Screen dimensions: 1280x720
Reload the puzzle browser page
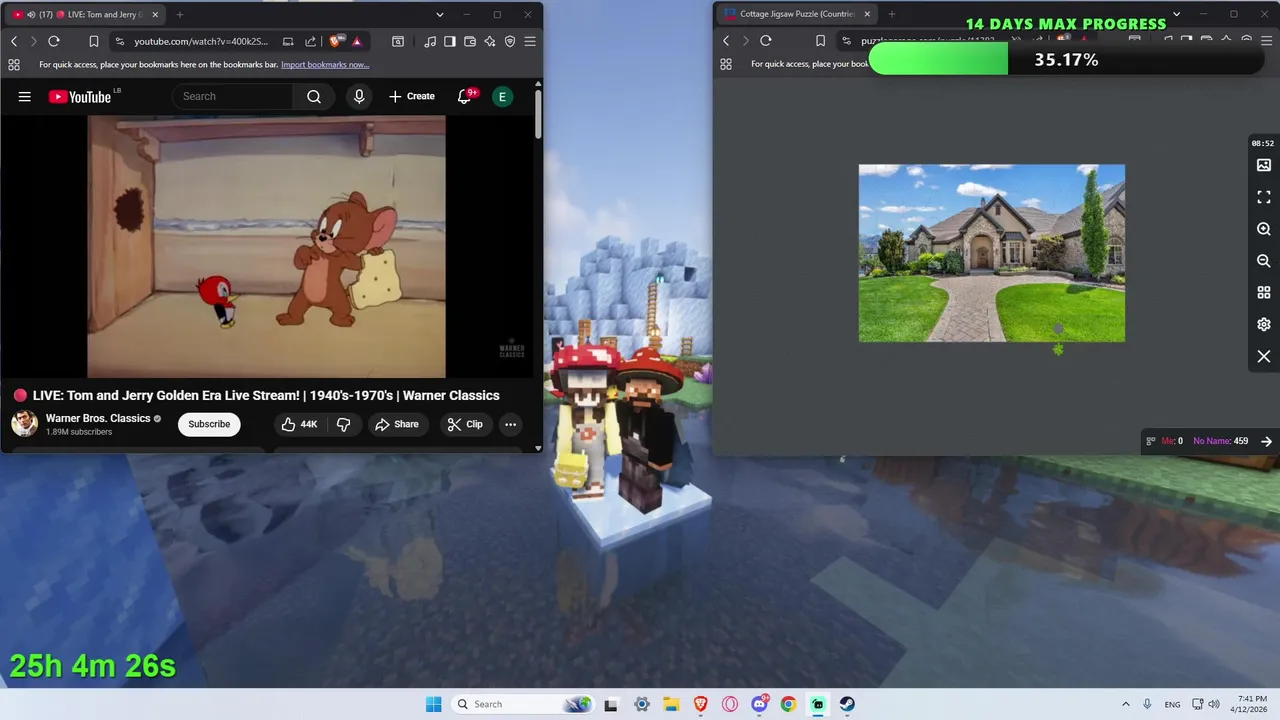(766, 41)
